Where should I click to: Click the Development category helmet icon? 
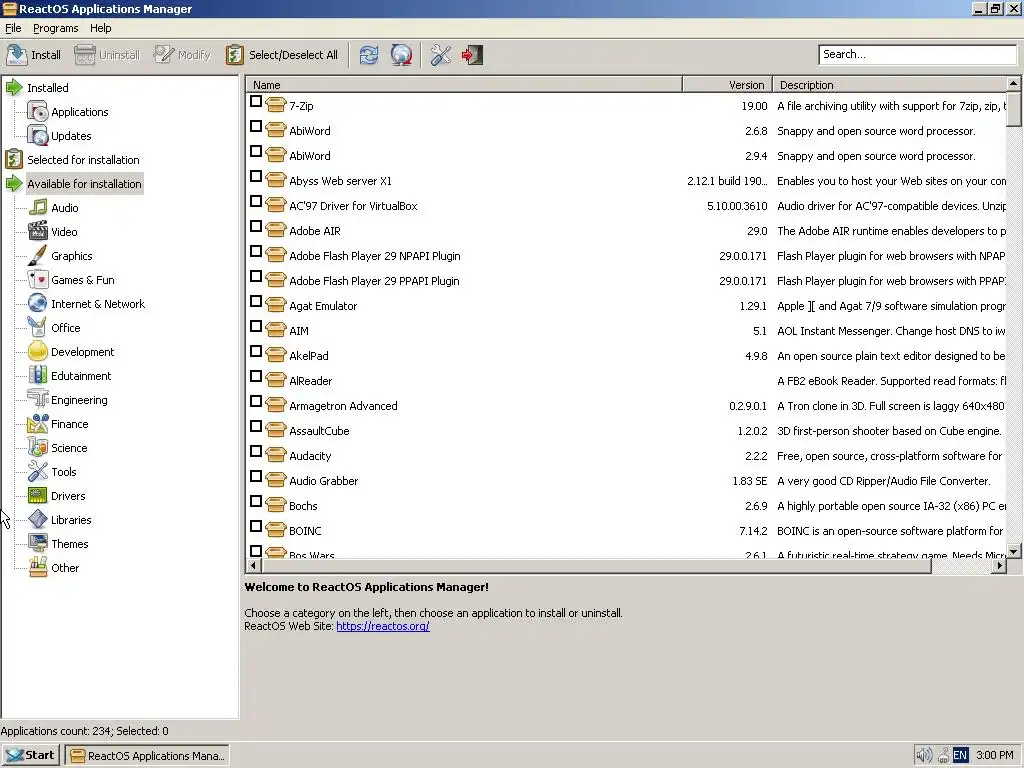[x=38, y=352]
